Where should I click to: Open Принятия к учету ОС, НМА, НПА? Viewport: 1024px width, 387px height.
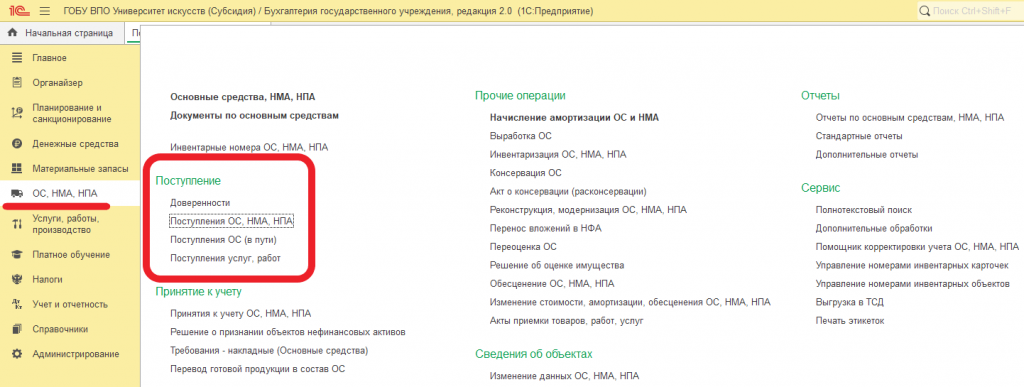(240, 313)
